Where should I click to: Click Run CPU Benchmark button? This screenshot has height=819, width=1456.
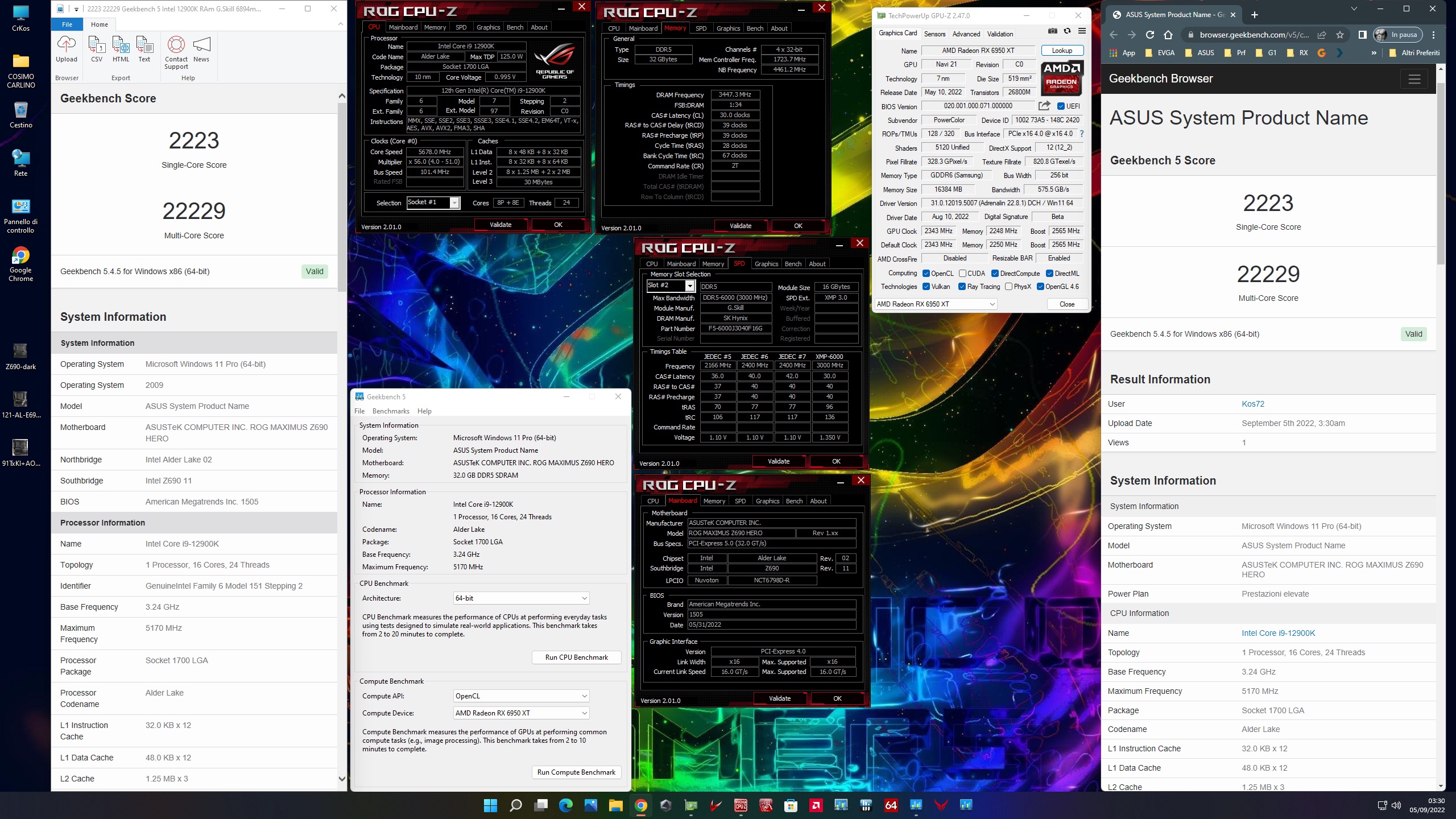coord(576,657)
